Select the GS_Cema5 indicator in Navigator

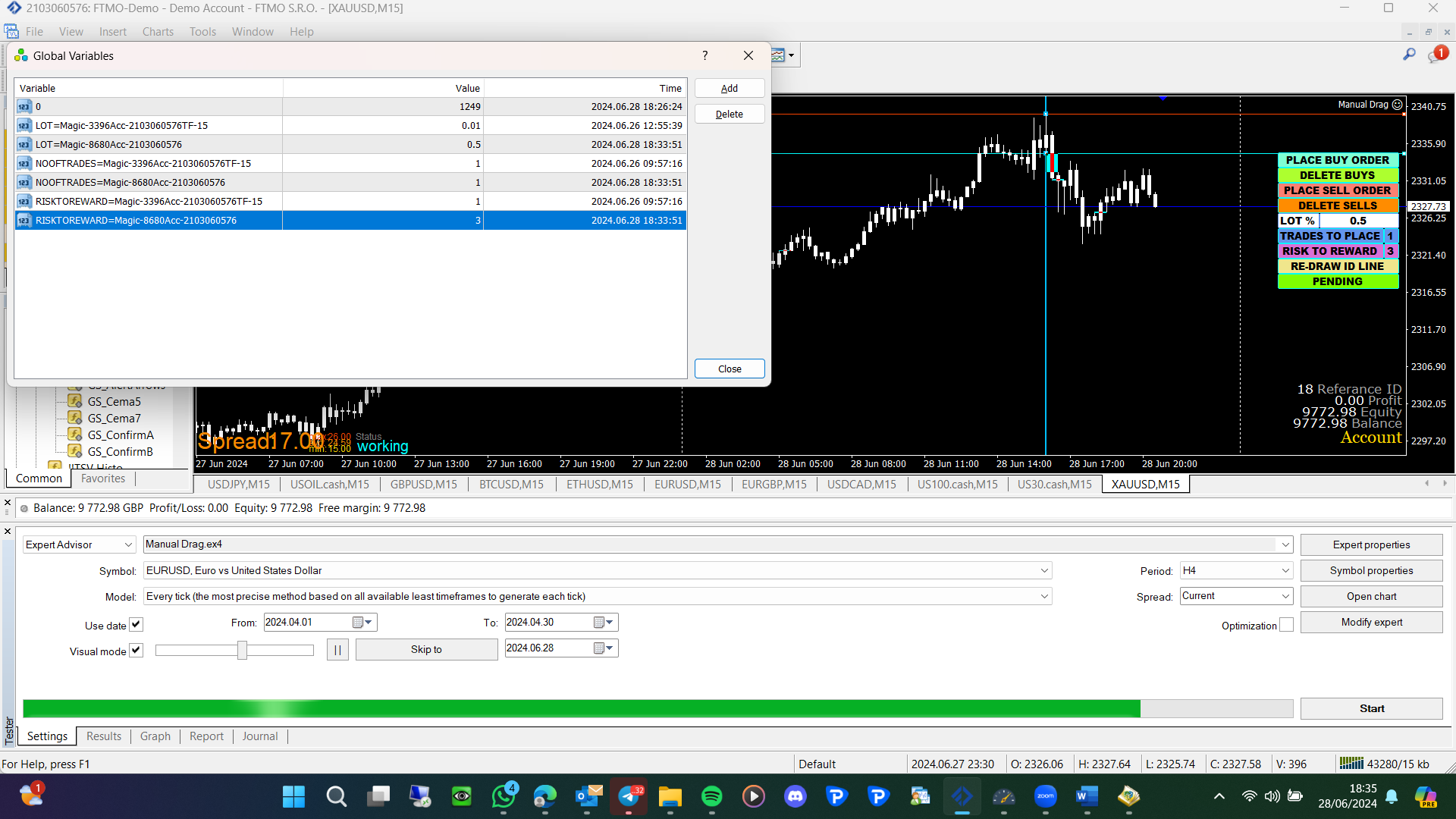pyautogui.click(x=114, y=402)
